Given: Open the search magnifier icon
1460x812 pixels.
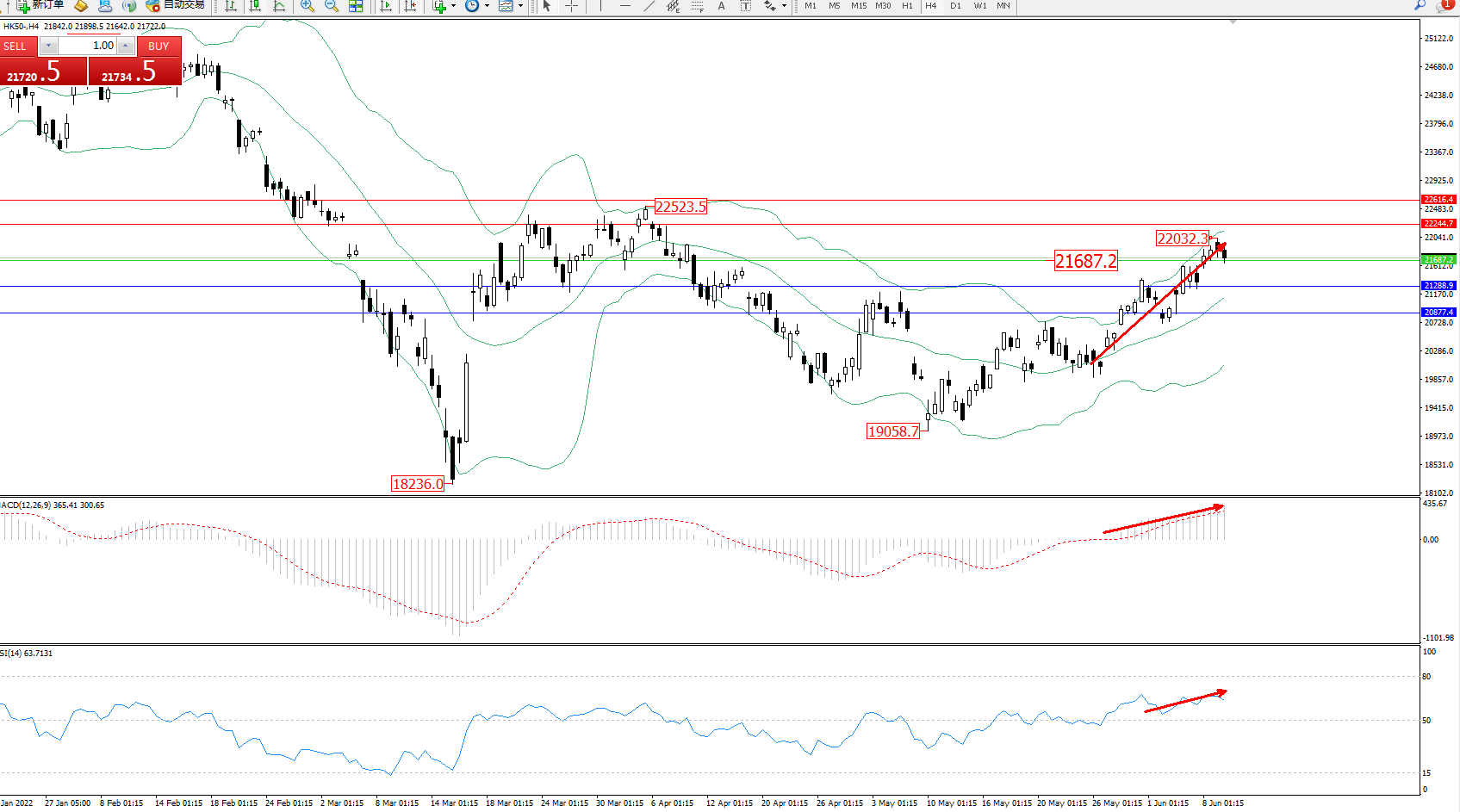Looking at the screenshot, I should [x=1420, y=5].
